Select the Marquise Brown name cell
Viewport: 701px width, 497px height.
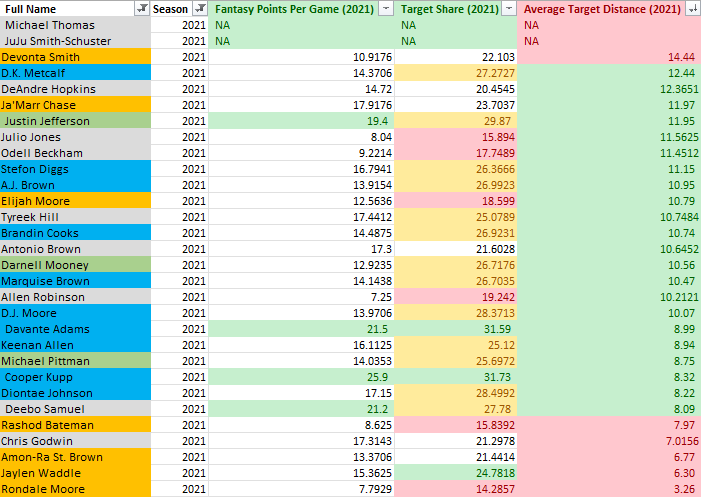[75, 281]
